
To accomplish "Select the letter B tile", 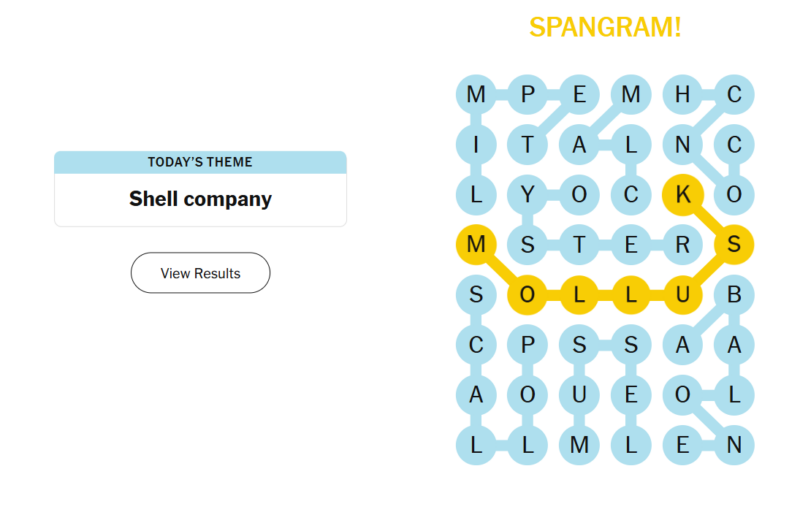I will tap(734, 295).
